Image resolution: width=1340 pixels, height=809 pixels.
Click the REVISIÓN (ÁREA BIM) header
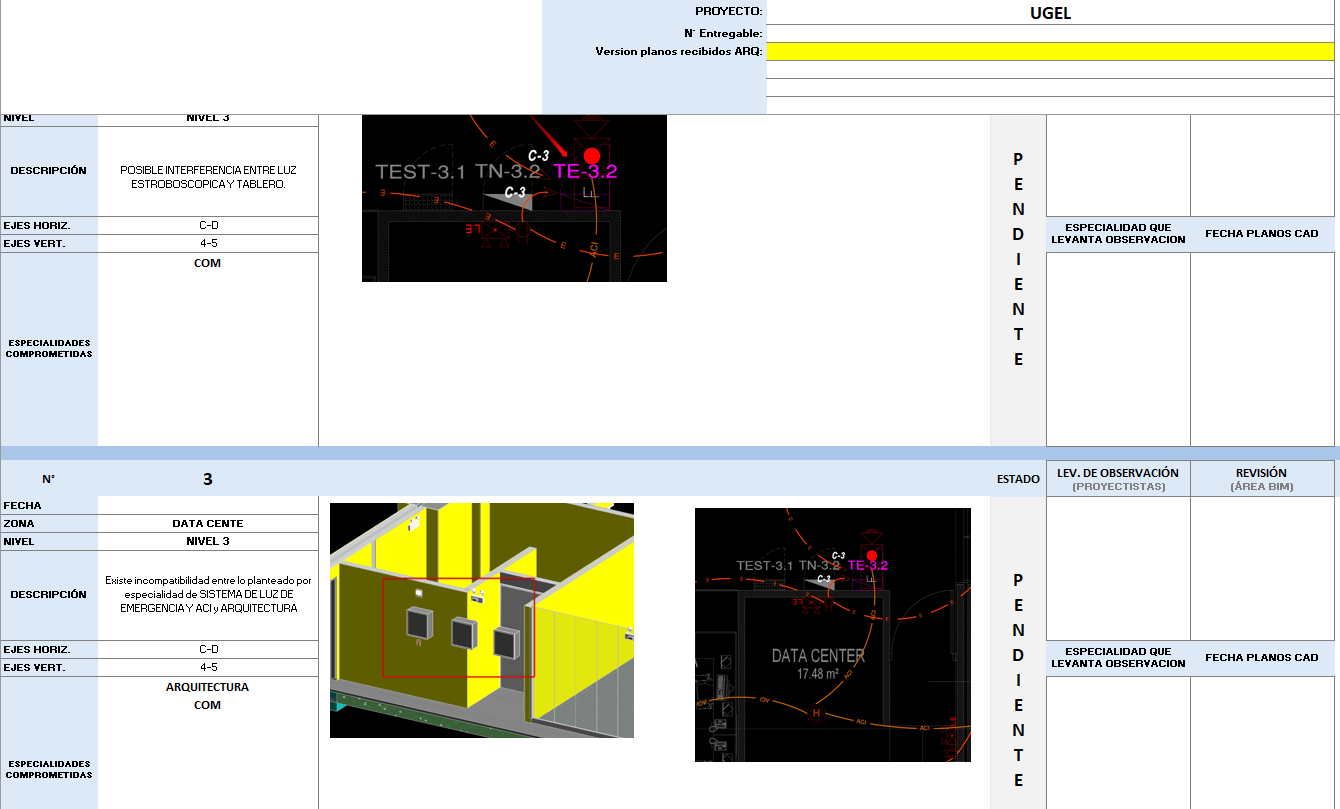[x=1261, y=479]
